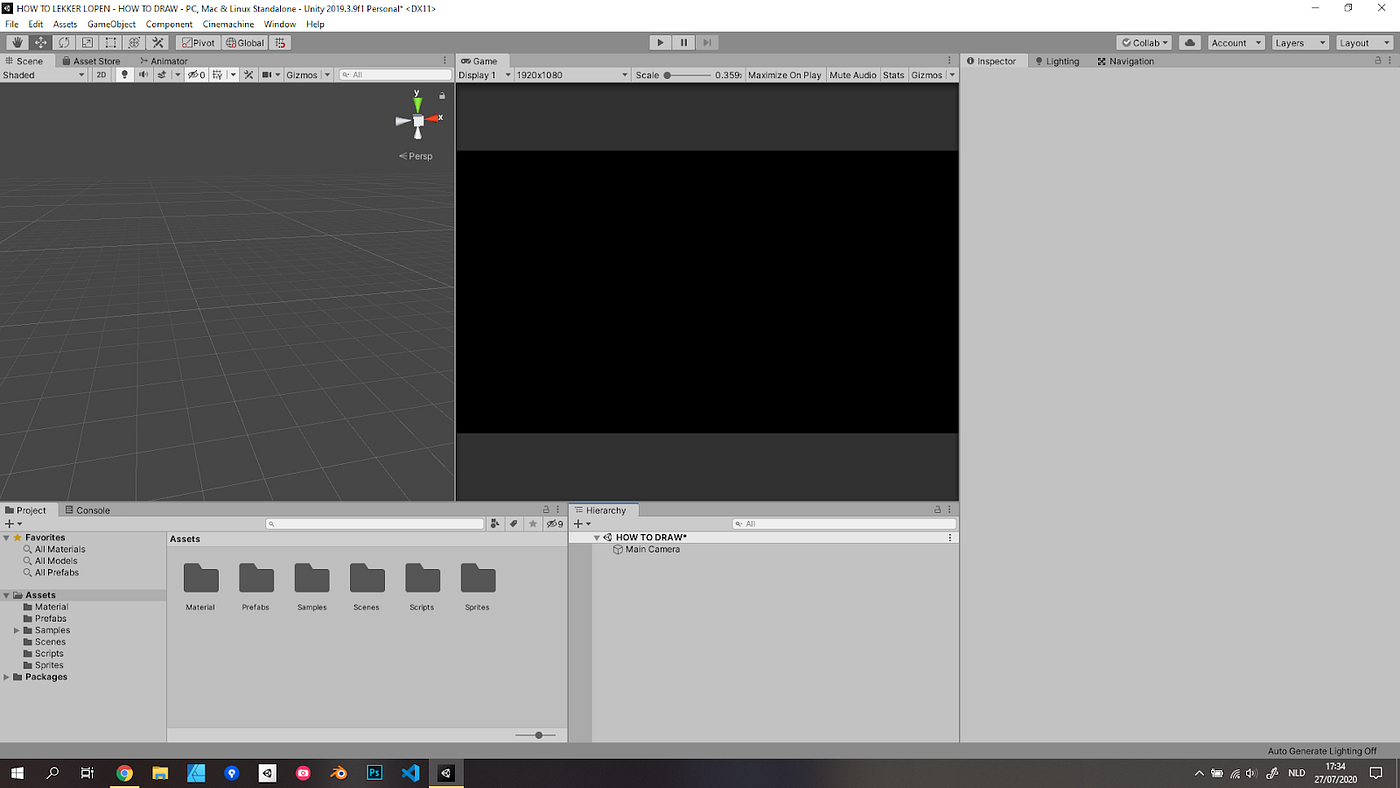This screenshot has height=788, width=1400.
Task: Select the Rotate tool
Action: [x=64, y=43]
